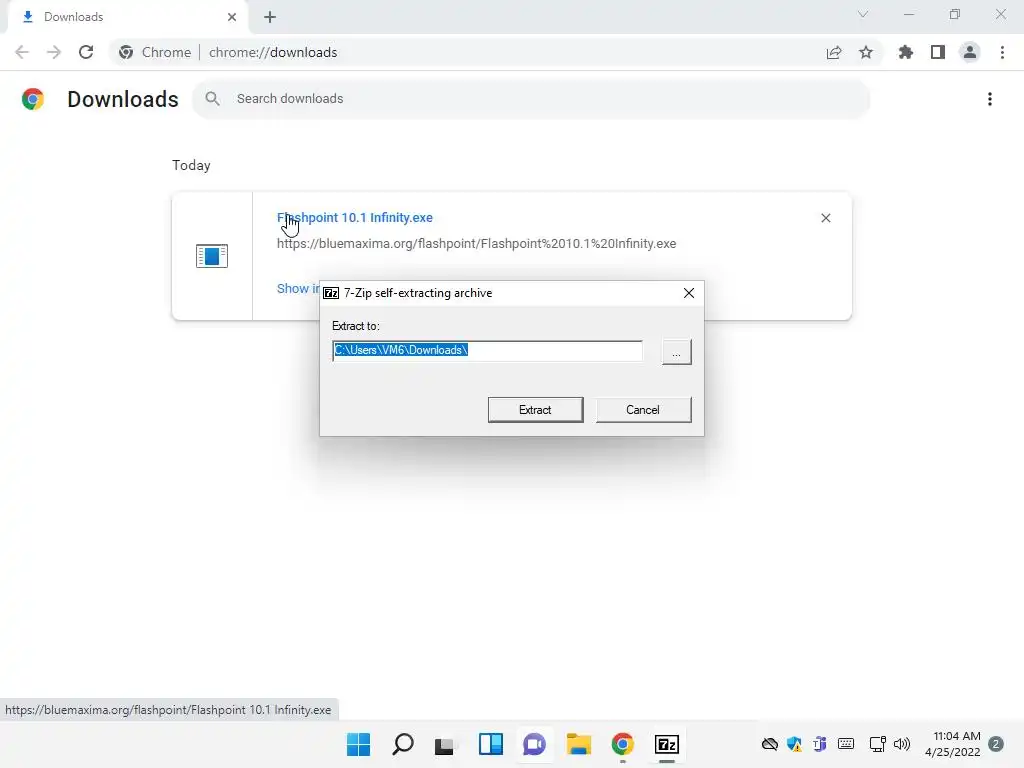Click the Extract to path field

487,351
